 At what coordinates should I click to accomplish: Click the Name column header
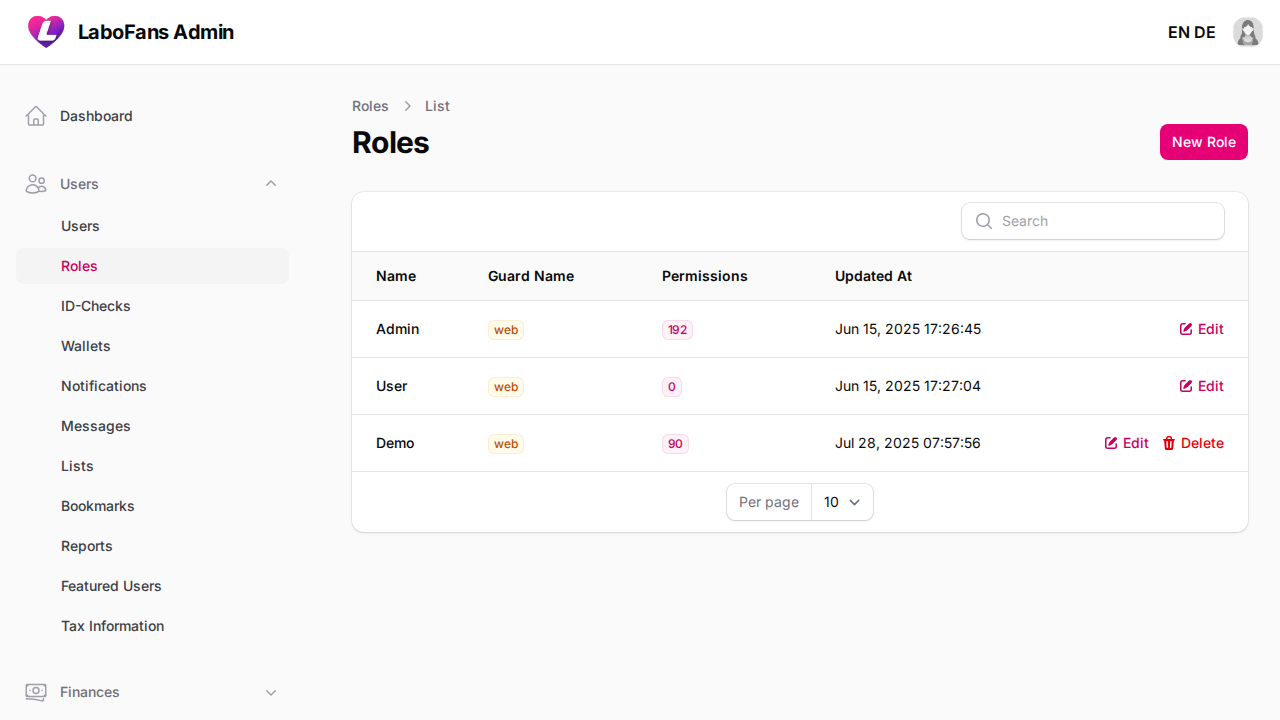(396, 276)
